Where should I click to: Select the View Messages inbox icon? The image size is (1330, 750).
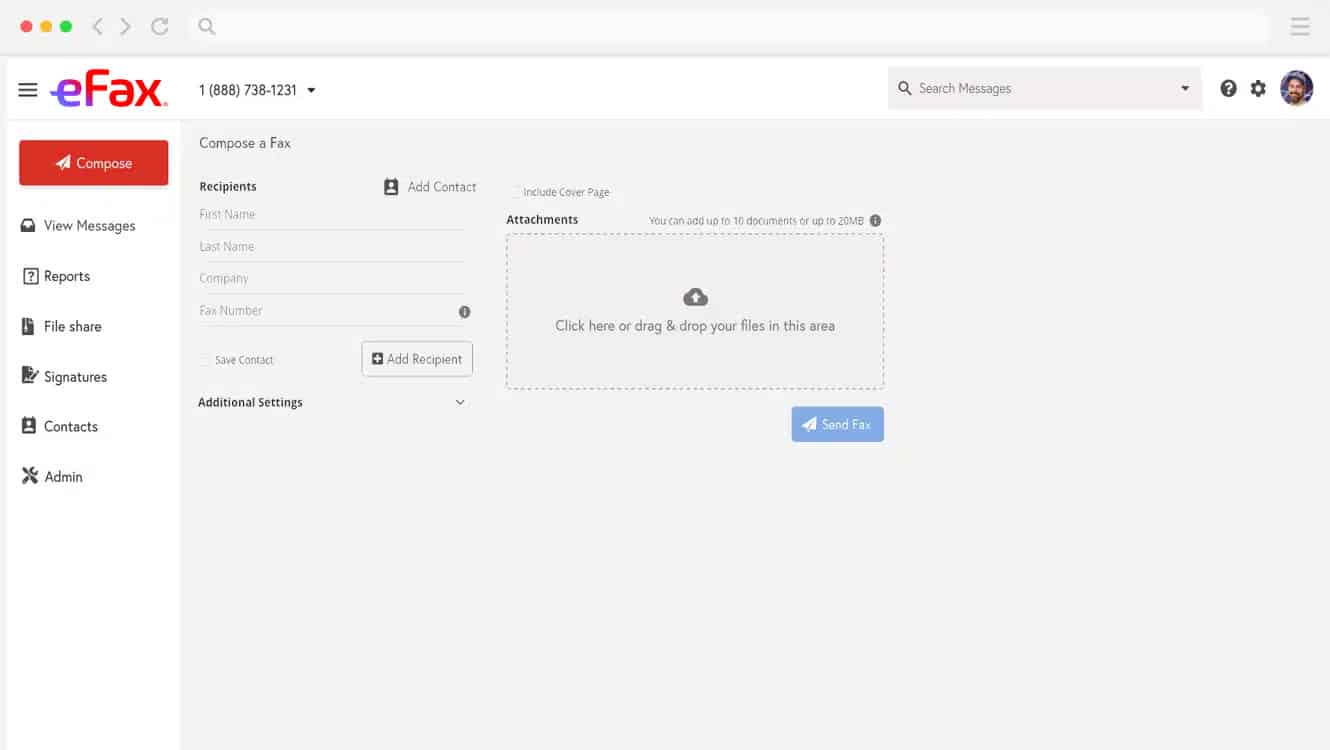coord(27,225)
